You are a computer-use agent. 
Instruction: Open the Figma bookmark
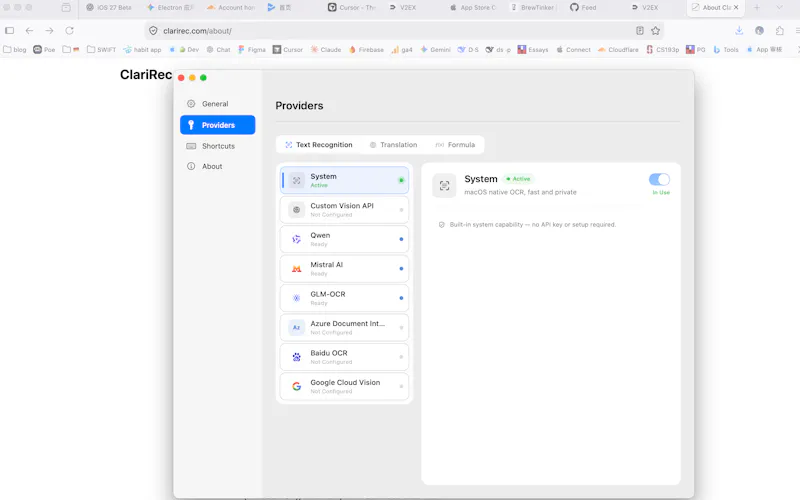252,49
